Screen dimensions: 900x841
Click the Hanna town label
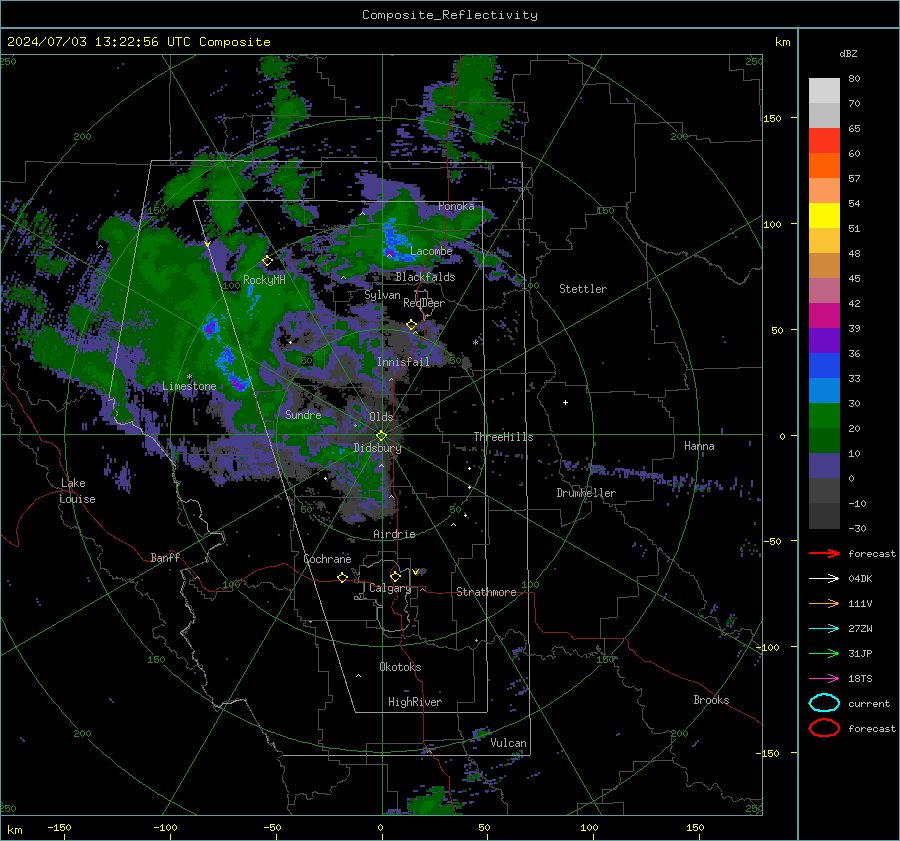tap(699, 446)
